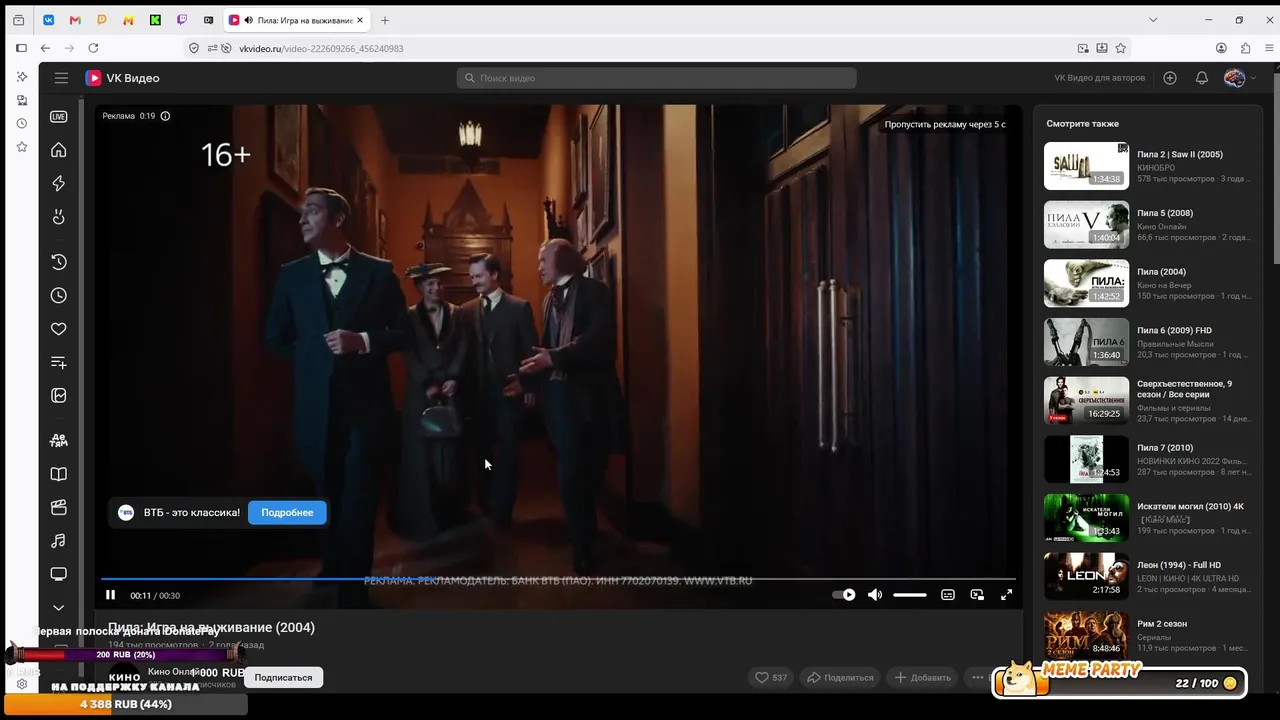
Task: Go to VK Видео home via logo
Action: [x=122, y=78]
